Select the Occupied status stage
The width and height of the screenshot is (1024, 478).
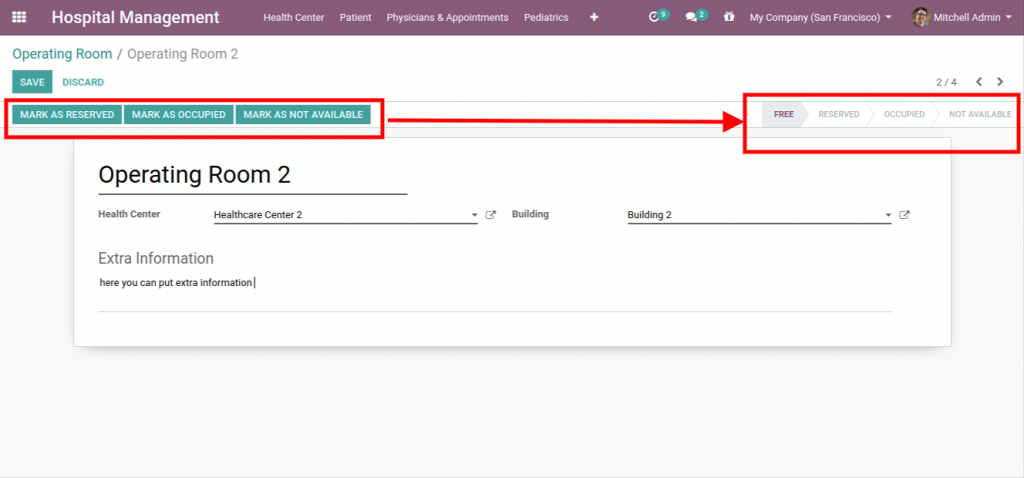(x=903, y=114)
